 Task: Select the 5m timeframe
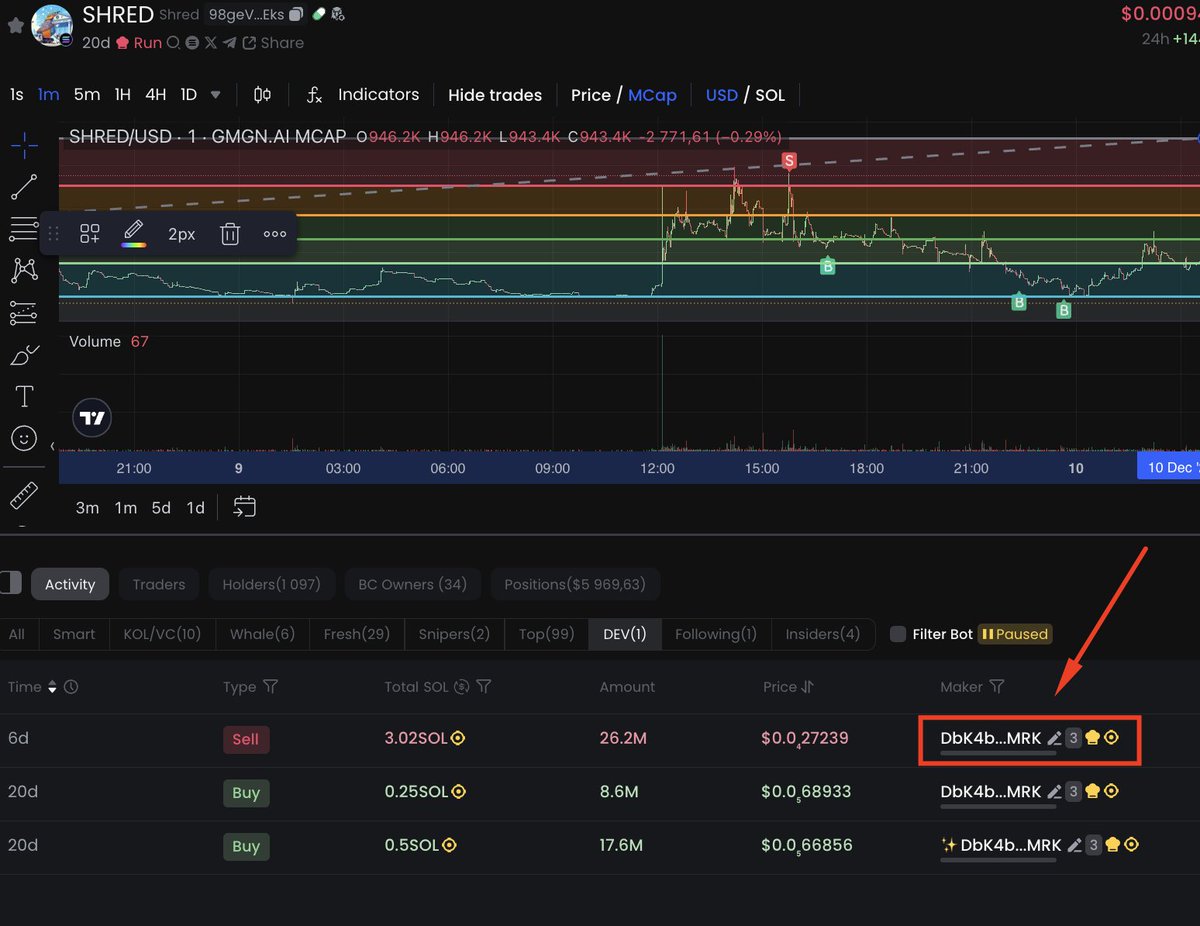coord(87,95)
